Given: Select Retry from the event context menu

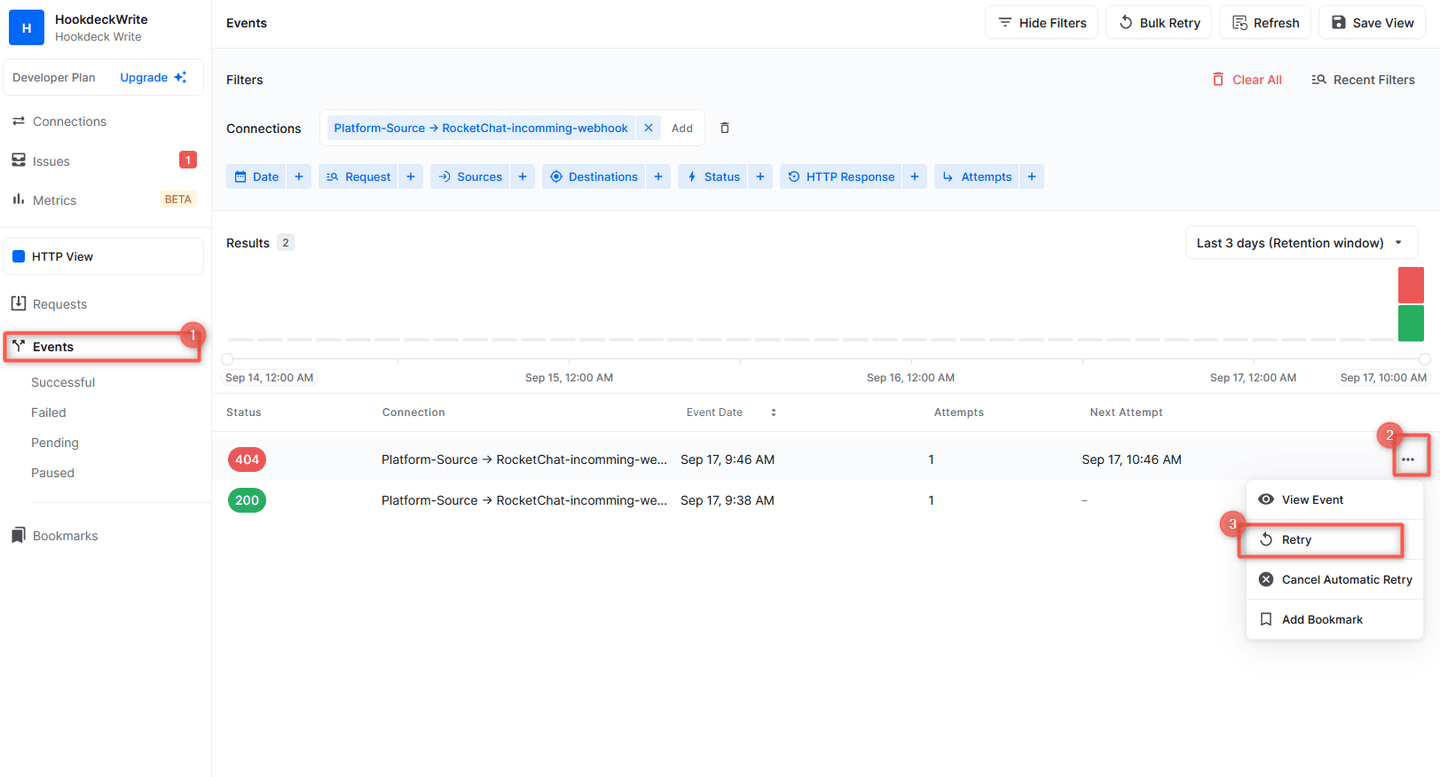Looking at the screenshot, I should pos(1297,539).
